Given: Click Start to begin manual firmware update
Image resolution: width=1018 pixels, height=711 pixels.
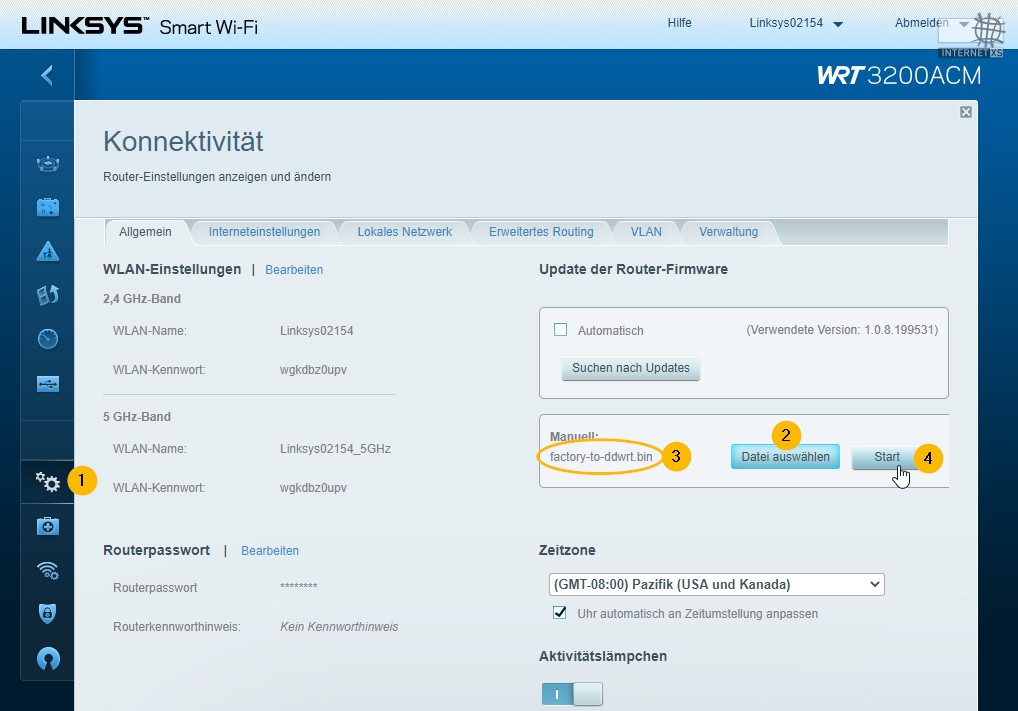Looking at the screenshot, I should (x=886, y=456).
